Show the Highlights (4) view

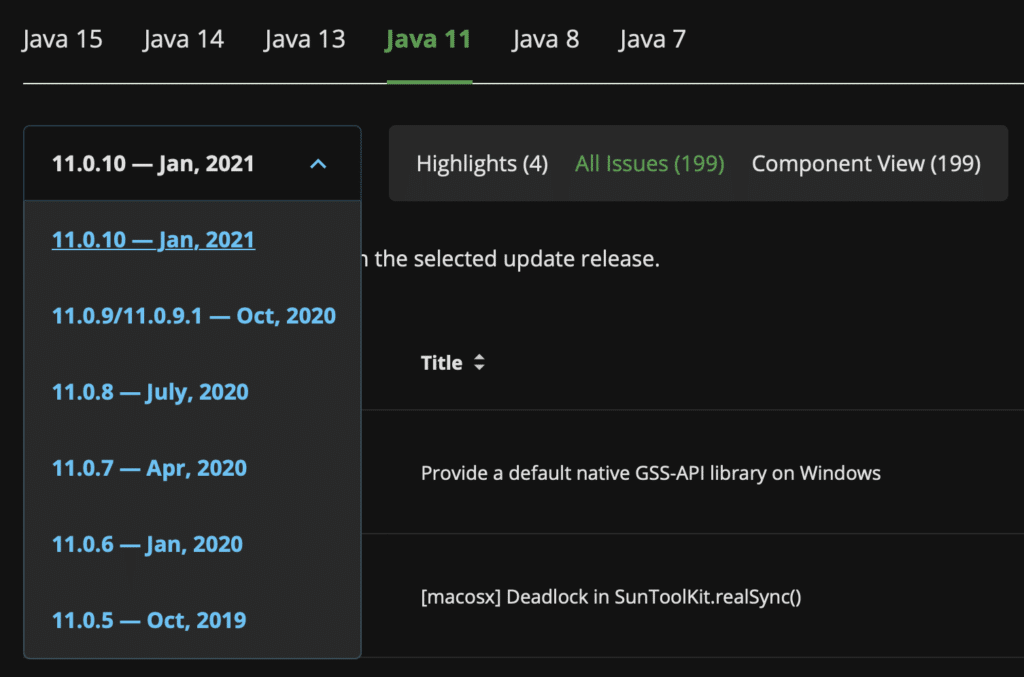point(482,163)
